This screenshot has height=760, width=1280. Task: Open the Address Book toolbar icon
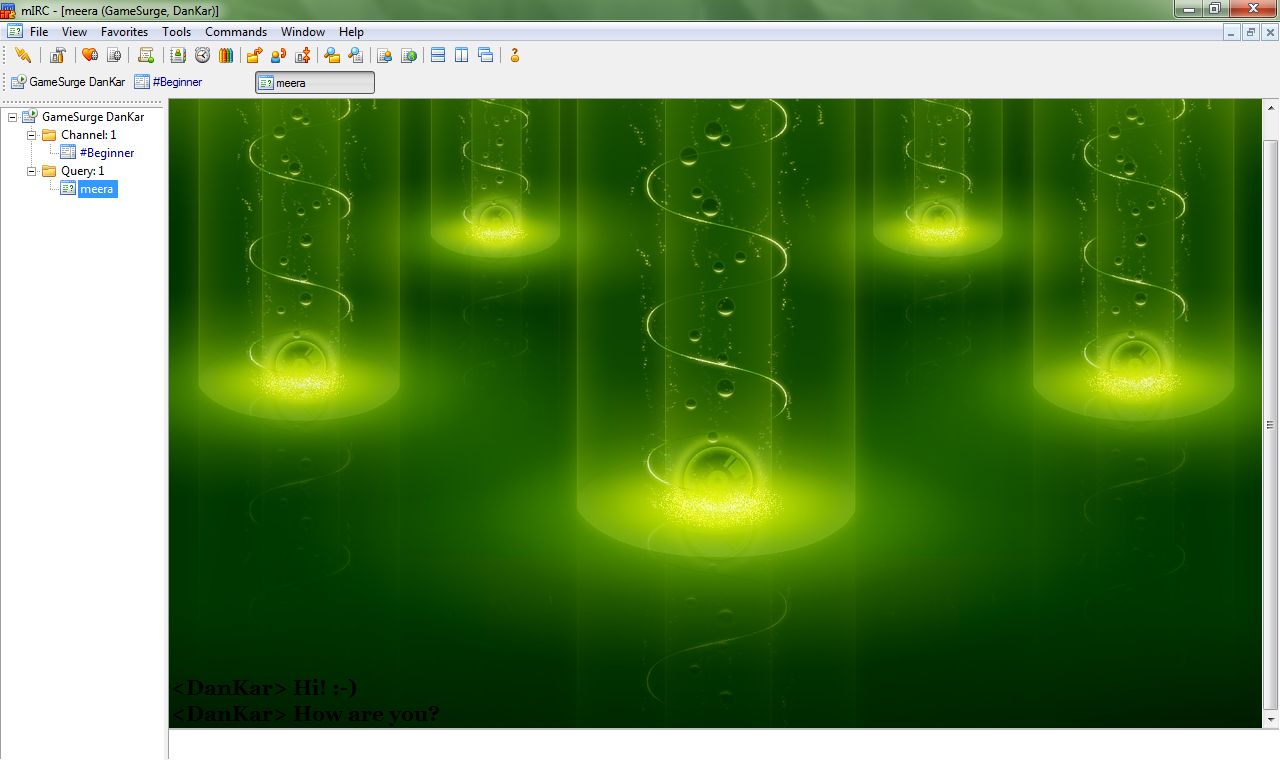coord(178,55)
